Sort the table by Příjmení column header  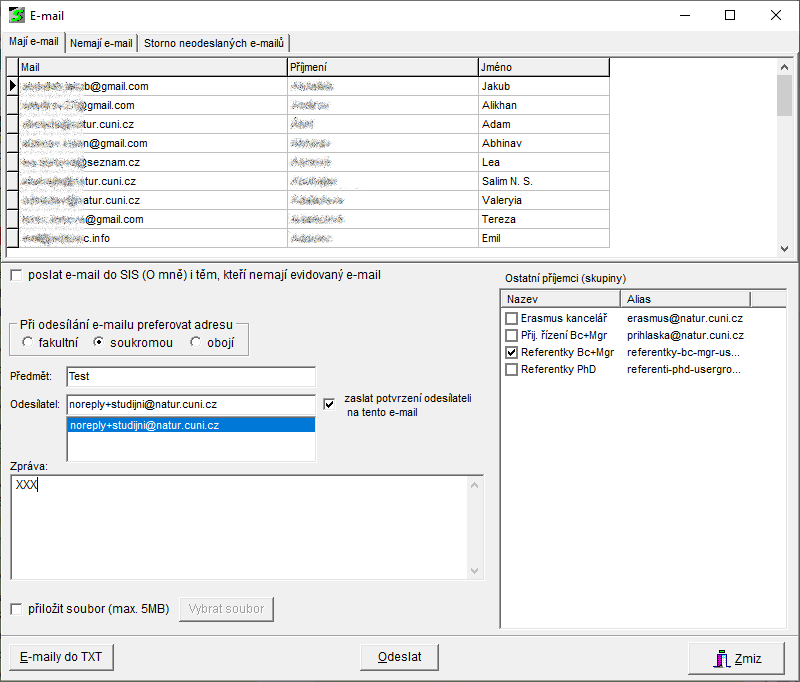(x=382, y=67)
